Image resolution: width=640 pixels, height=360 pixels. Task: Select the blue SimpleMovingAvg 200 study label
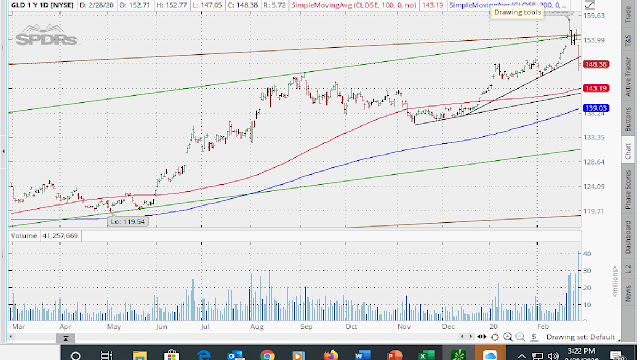click(x=508, y=5)
